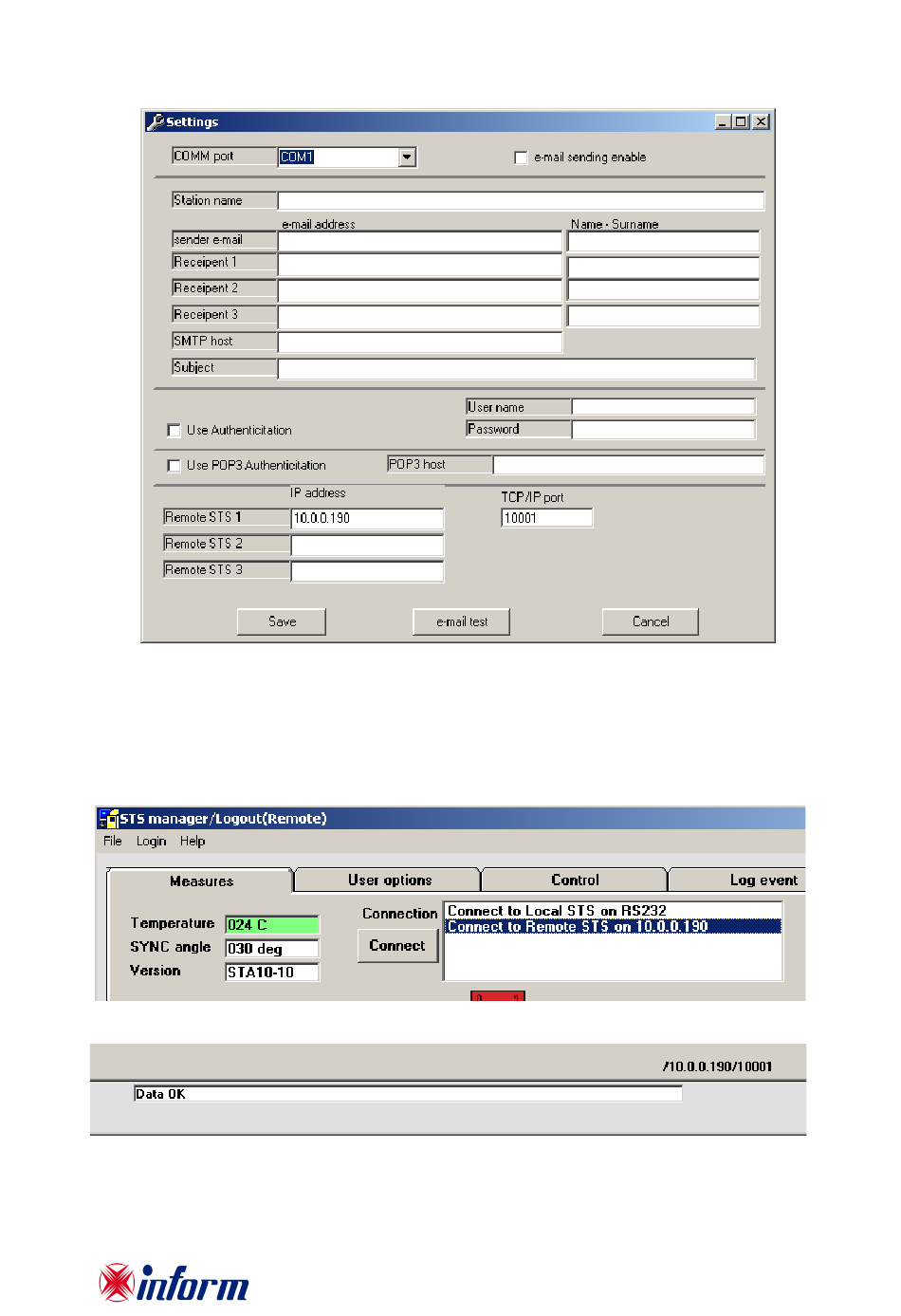Viewport: 901px width, 1316px height.
Task: Click the Remote STS 2 IP address field
Action: 367,546
